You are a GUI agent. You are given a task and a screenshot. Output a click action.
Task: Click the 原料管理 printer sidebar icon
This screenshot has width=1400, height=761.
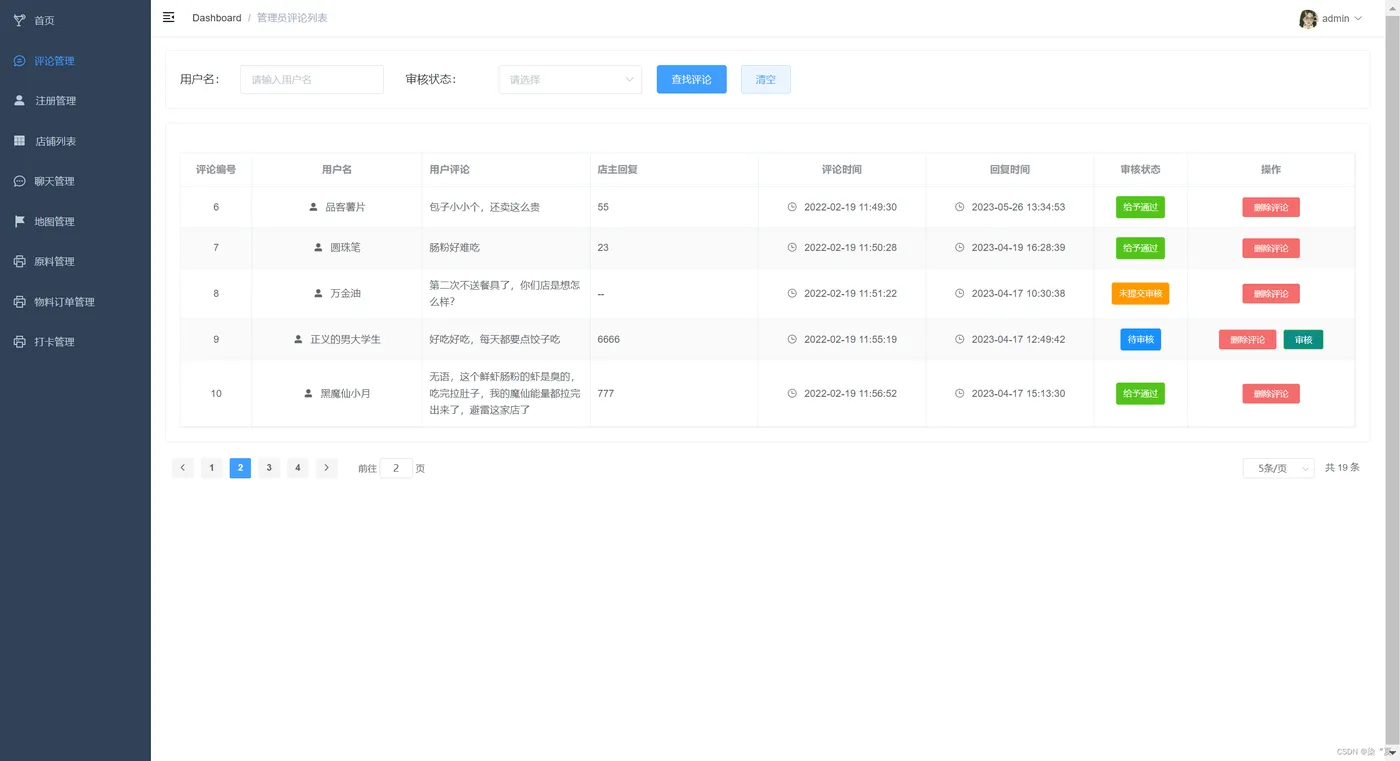click(19, 261)
